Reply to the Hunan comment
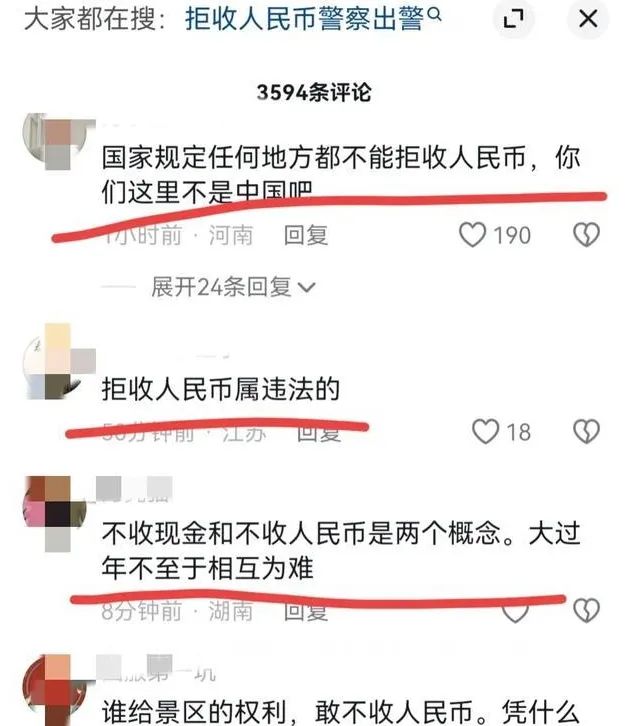 [x=306, y=611]
